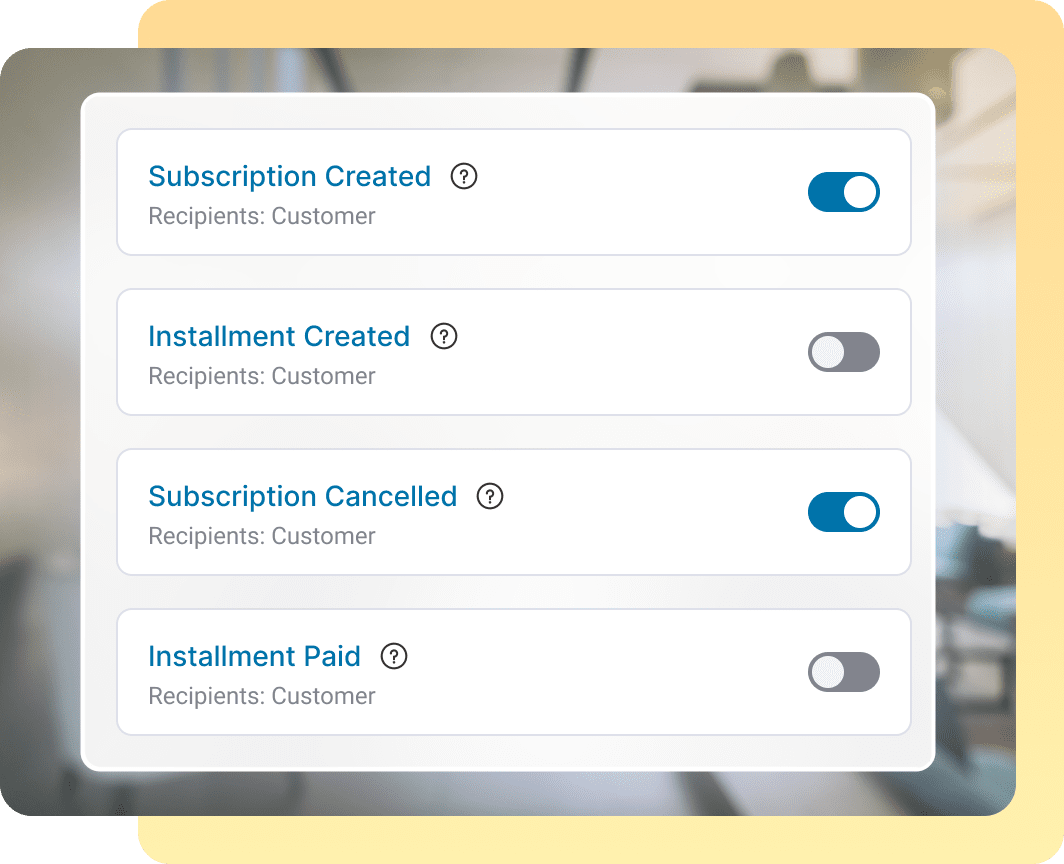
Task: Click the help icon beside Installment Paid
Action: [394, 656]
